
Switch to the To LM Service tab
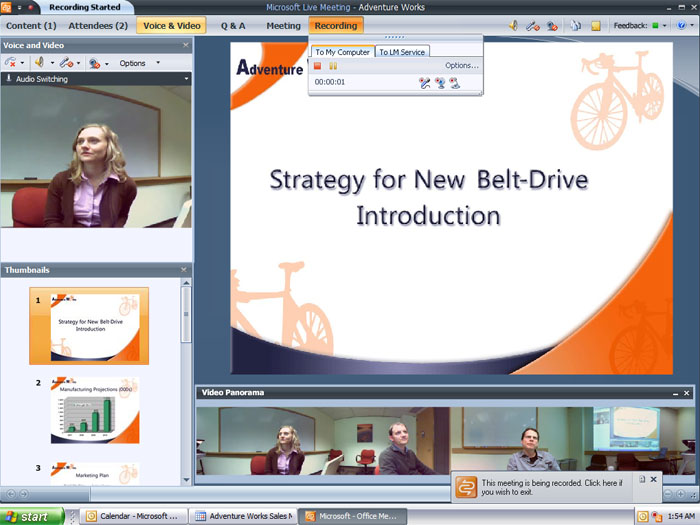click(x=402, y=52)
